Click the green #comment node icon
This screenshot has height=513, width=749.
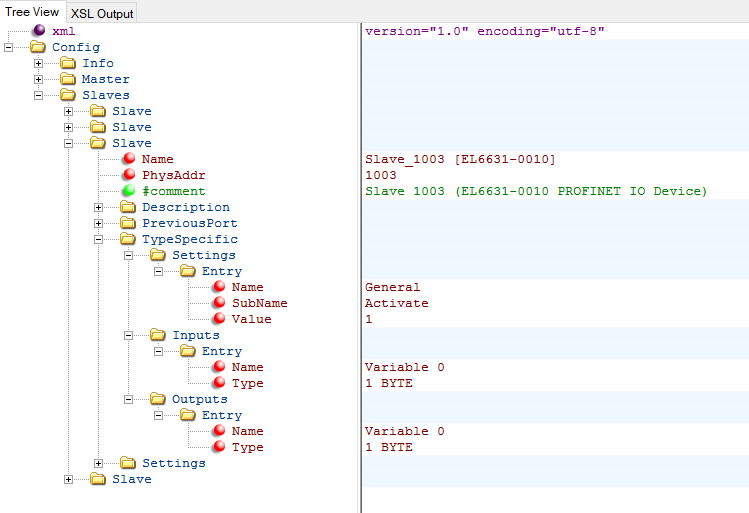[x=128, y=191]
